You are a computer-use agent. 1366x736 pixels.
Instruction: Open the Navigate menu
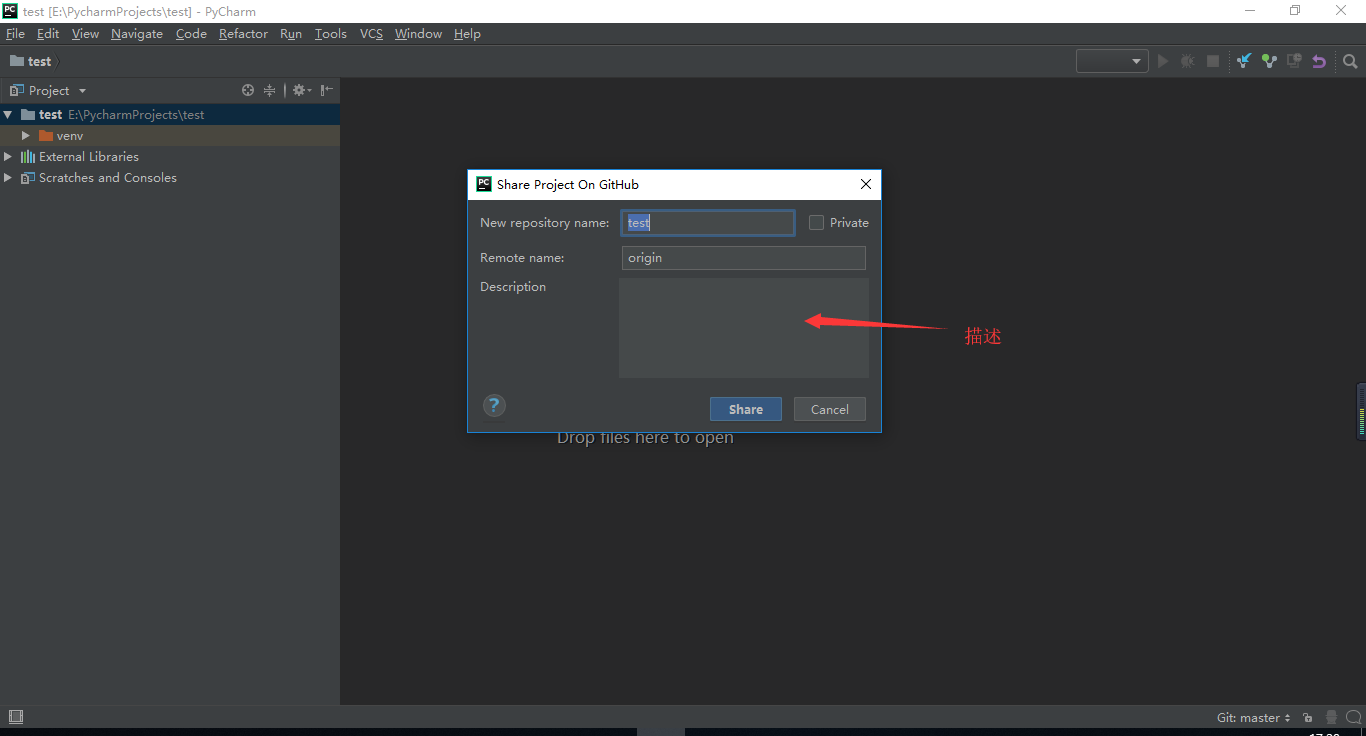(x=137, y=34)
